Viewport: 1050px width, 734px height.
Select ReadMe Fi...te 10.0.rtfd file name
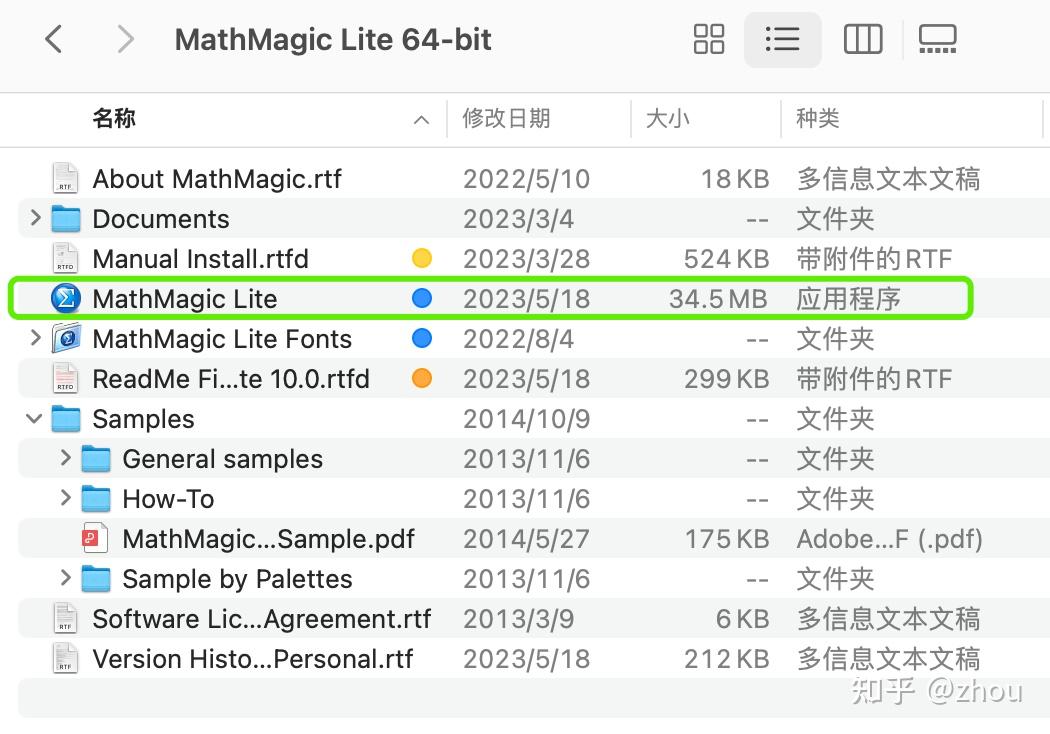click(x=230, y=379)
